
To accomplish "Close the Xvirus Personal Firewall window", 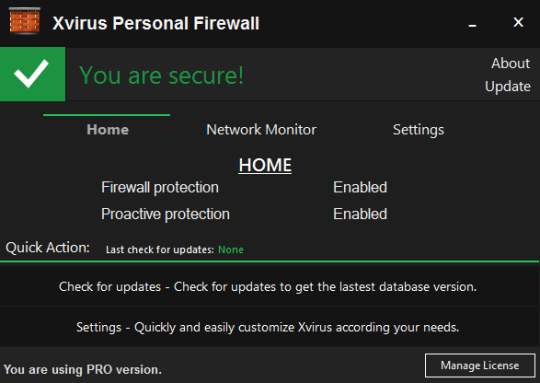I will (x=518, y=23).
